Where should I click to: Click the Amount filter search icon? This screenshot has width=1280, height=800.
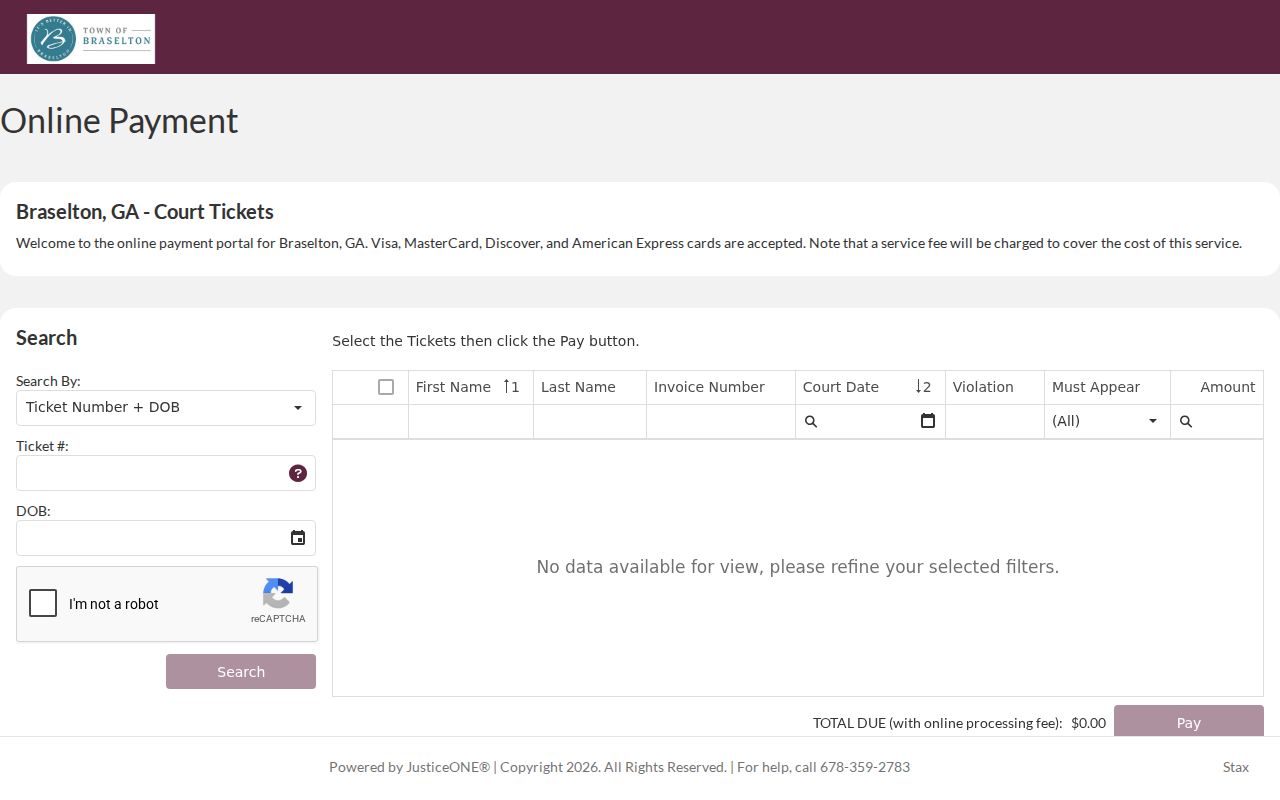pyautogui.click(x=1186, y=422)
